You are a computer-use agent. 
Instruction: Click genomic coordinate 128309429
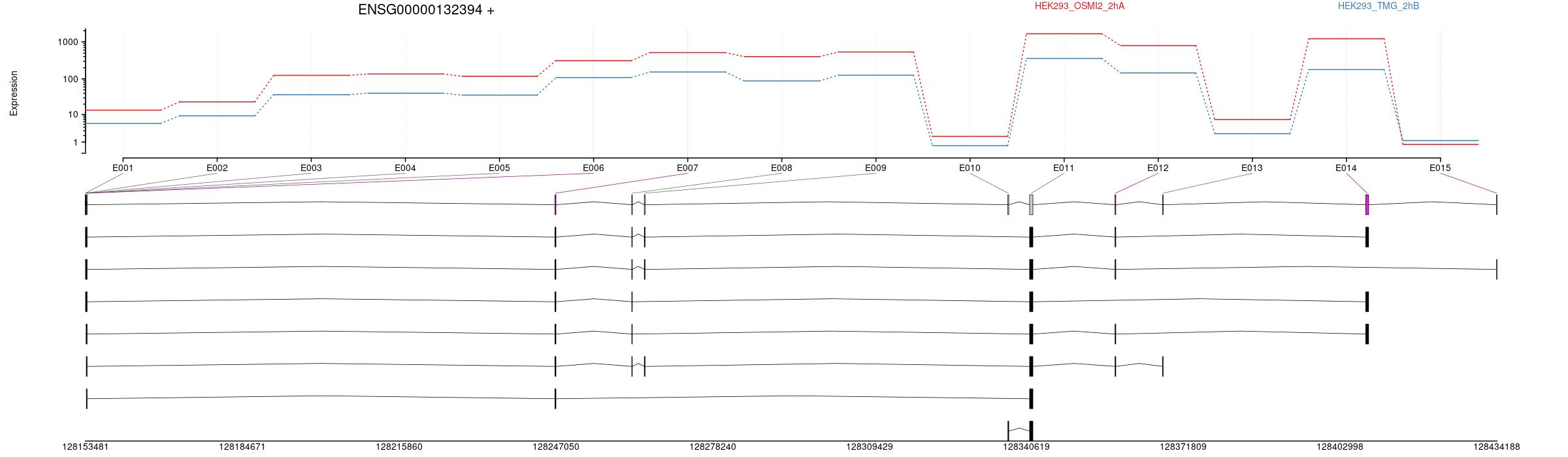pyautogui.click(x=870, y=447)
